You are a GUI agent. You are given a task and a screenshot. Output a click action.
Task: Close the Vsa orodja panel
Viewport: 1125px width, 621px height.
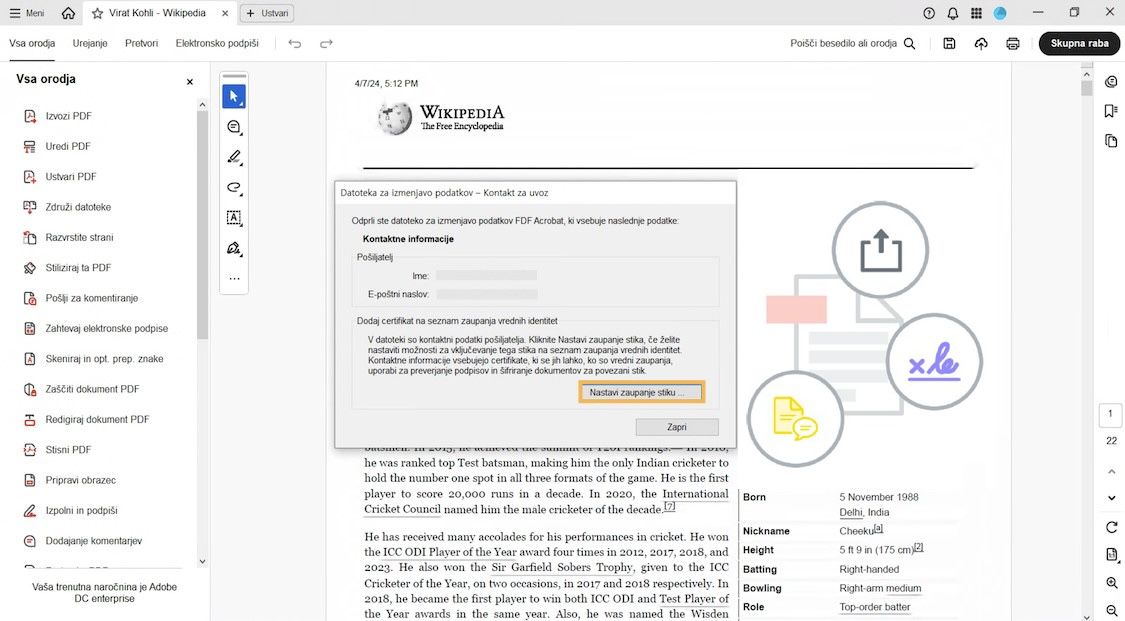(189, 82)
